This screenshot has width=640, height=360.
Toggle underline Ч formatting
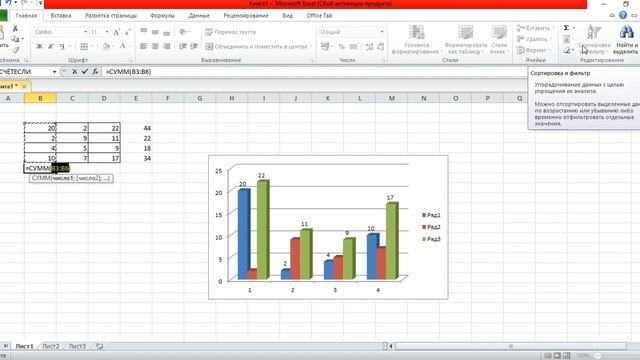[62, 47]
